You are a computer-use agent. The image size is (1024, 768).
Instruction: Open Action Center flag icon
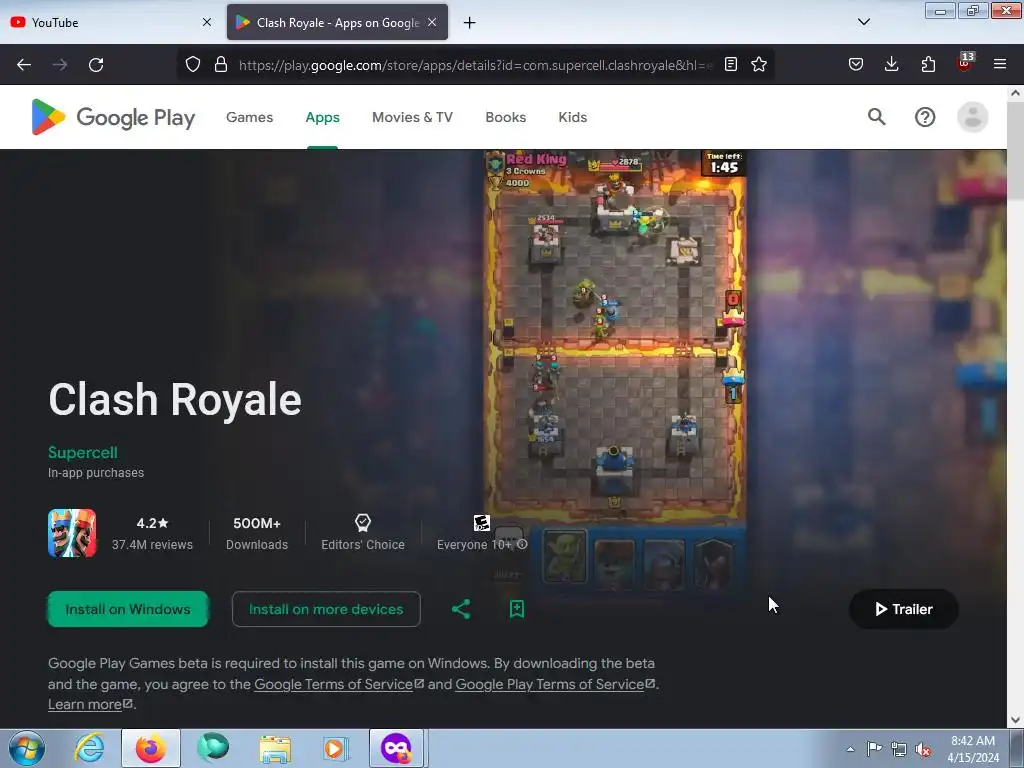[874, 749]
